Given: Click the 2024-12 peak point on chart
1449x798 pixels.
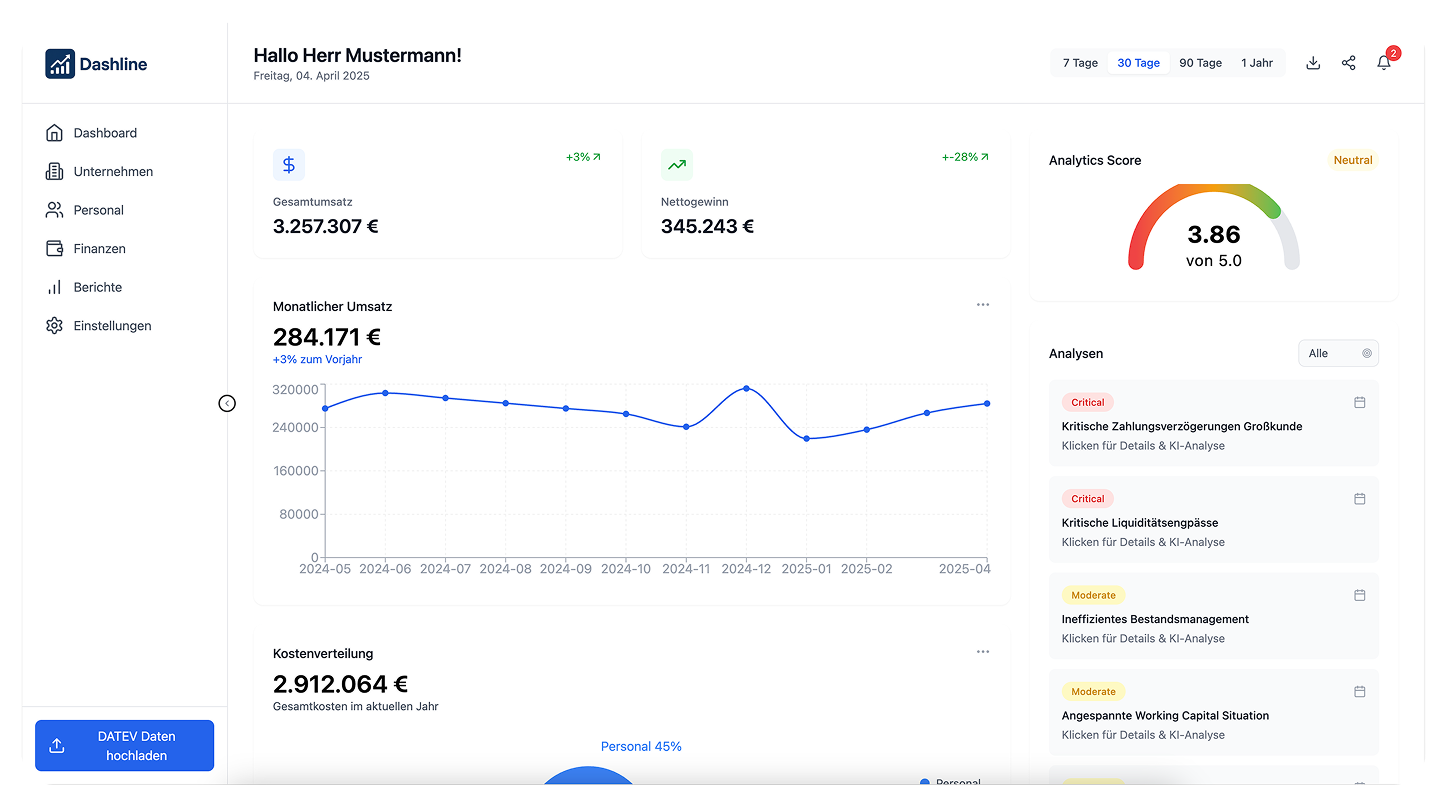Looking at the screenshot, I should (746, 388).
